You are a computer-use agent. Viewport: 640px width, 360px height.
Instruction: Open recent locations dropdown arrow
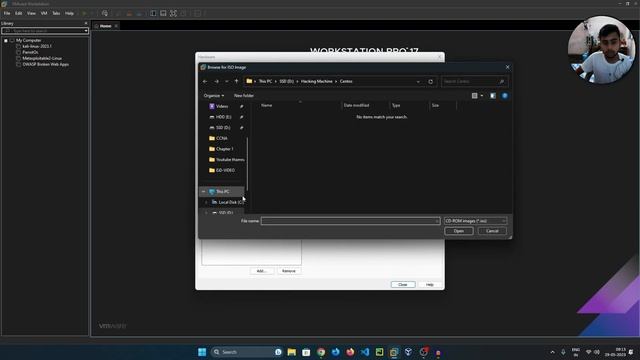click(x=227, y=81)
